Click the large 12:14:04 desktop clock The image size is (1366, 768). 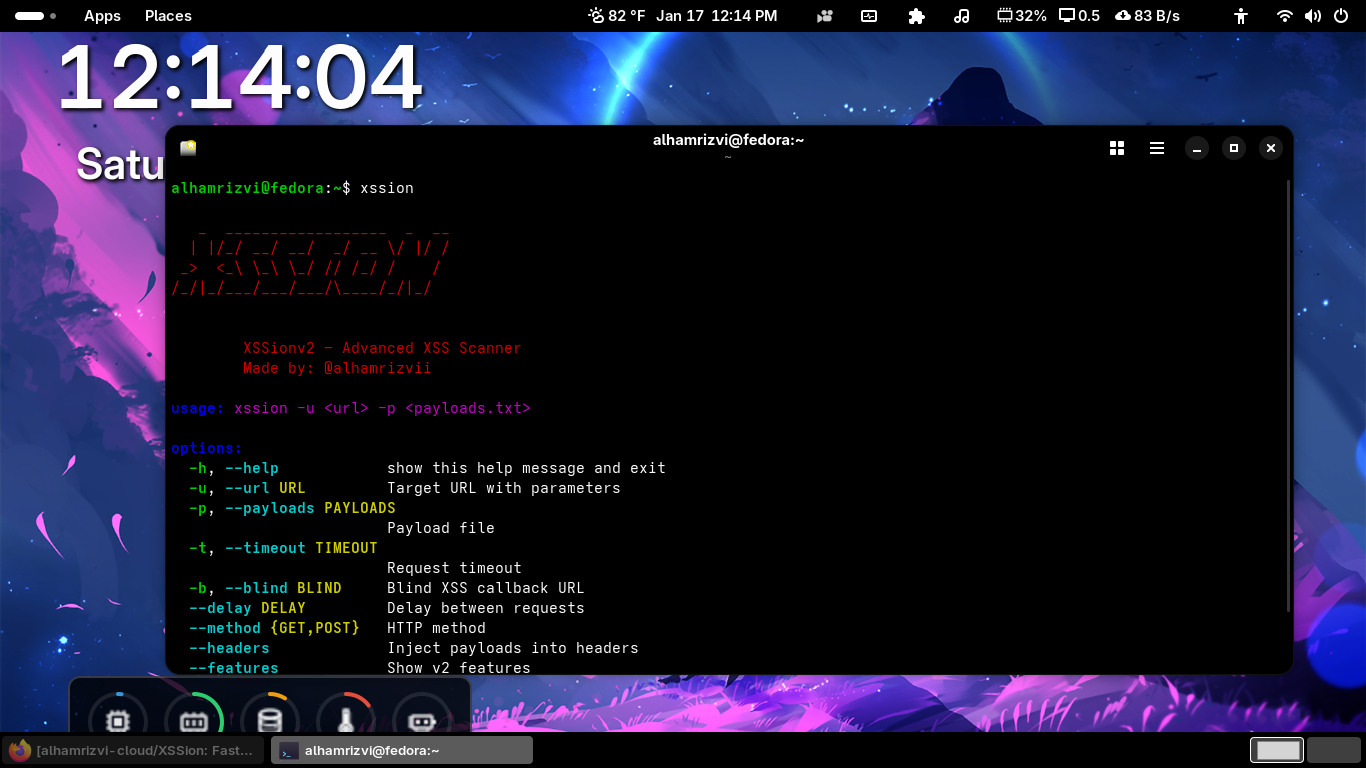[x=240, y=78]
